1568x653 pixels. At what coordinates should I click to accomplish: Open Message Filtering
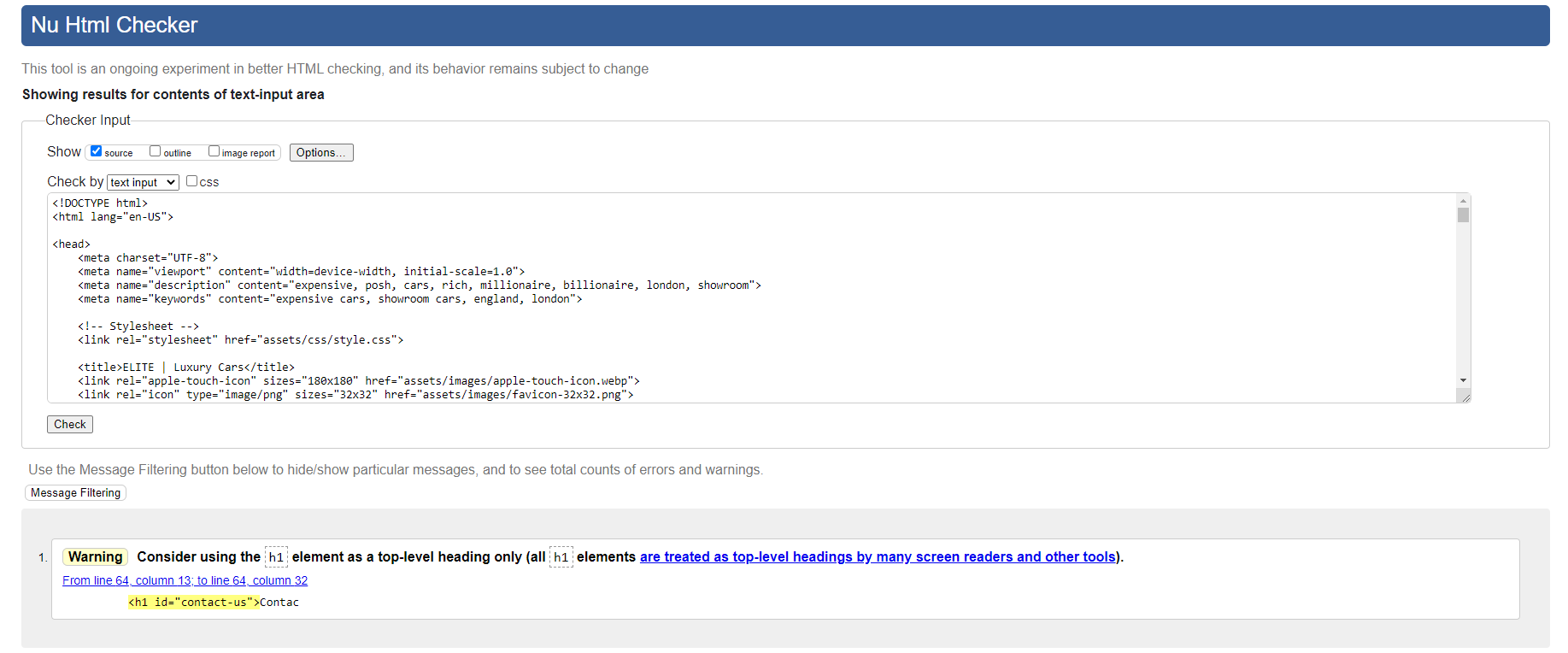[x=75, y=492]
